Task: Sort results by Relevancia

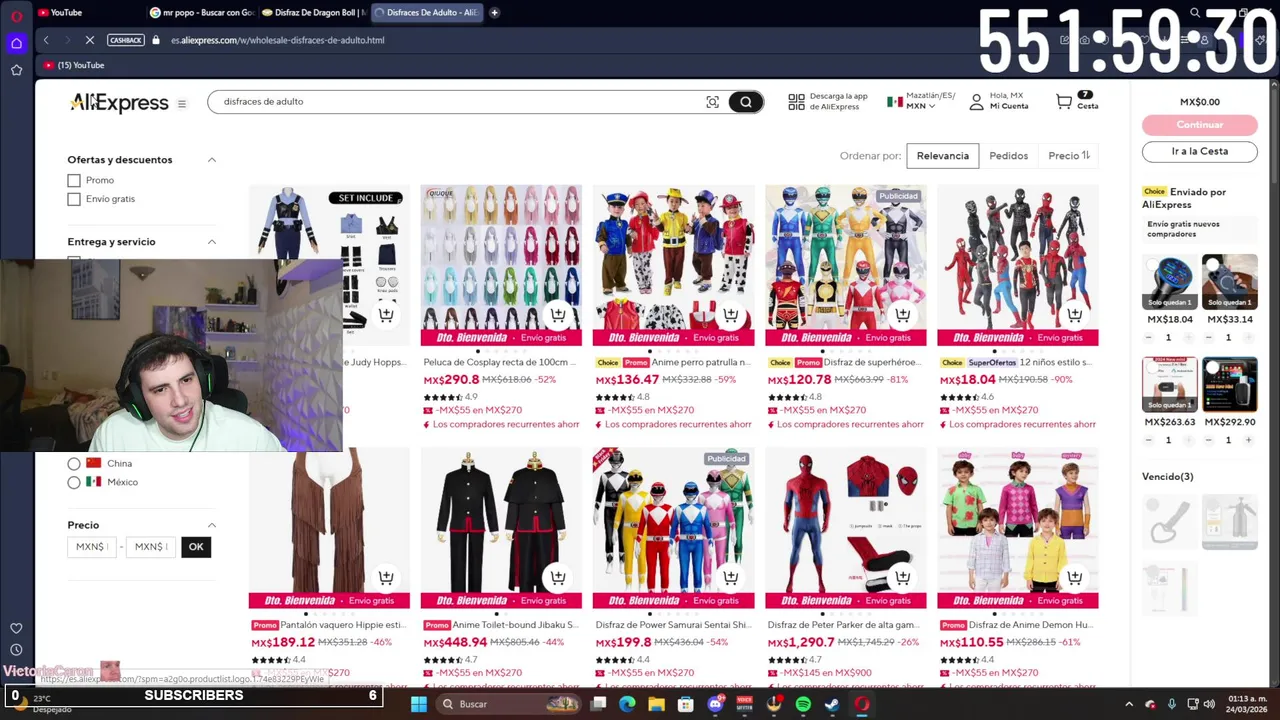Action: pyautogui.click(x=943, y=156)
